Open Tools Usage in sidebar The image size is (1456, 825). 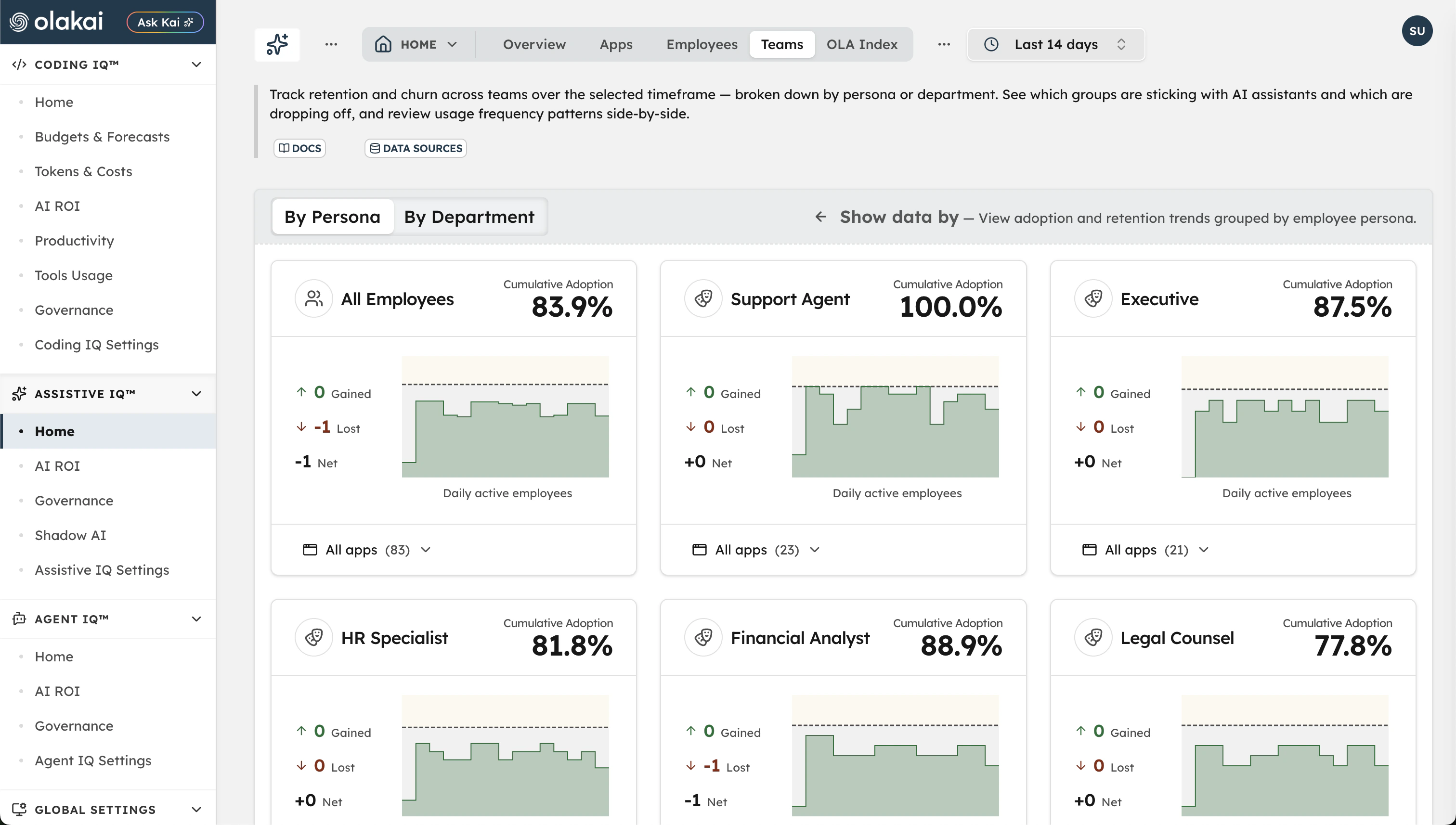(74, 275)
